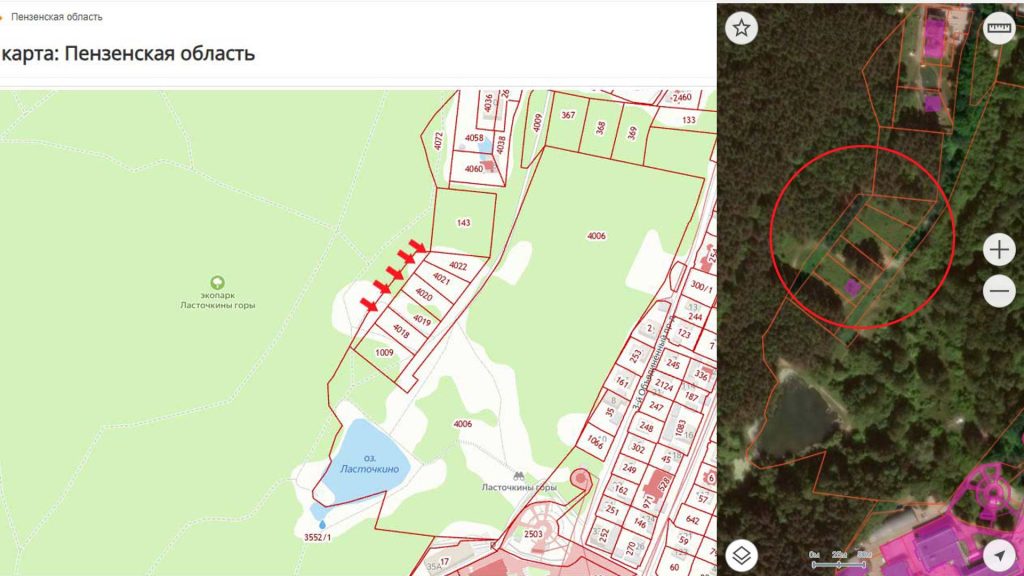The width and height of the screenshot is (1024, 576).
Task: Zoom out with the minus button
Action: 999,291
